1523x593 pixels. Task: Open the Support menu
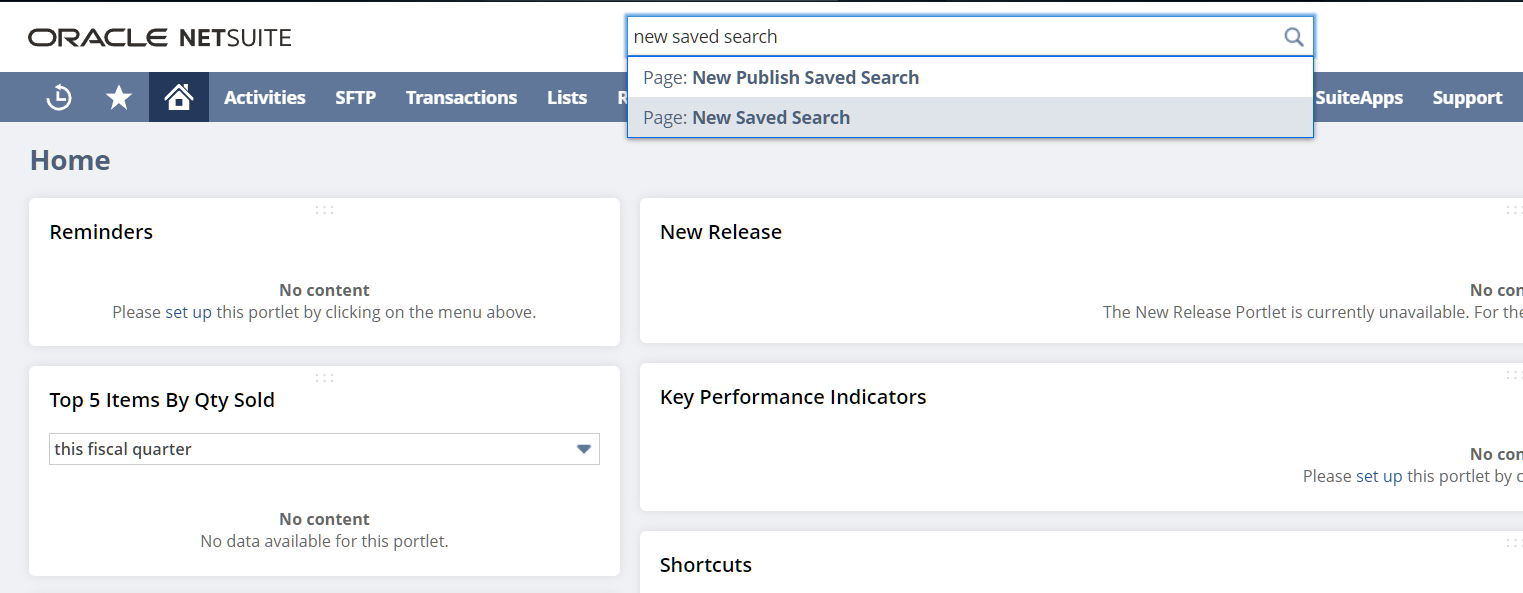pyautogui.click(x=1467, y=97)
